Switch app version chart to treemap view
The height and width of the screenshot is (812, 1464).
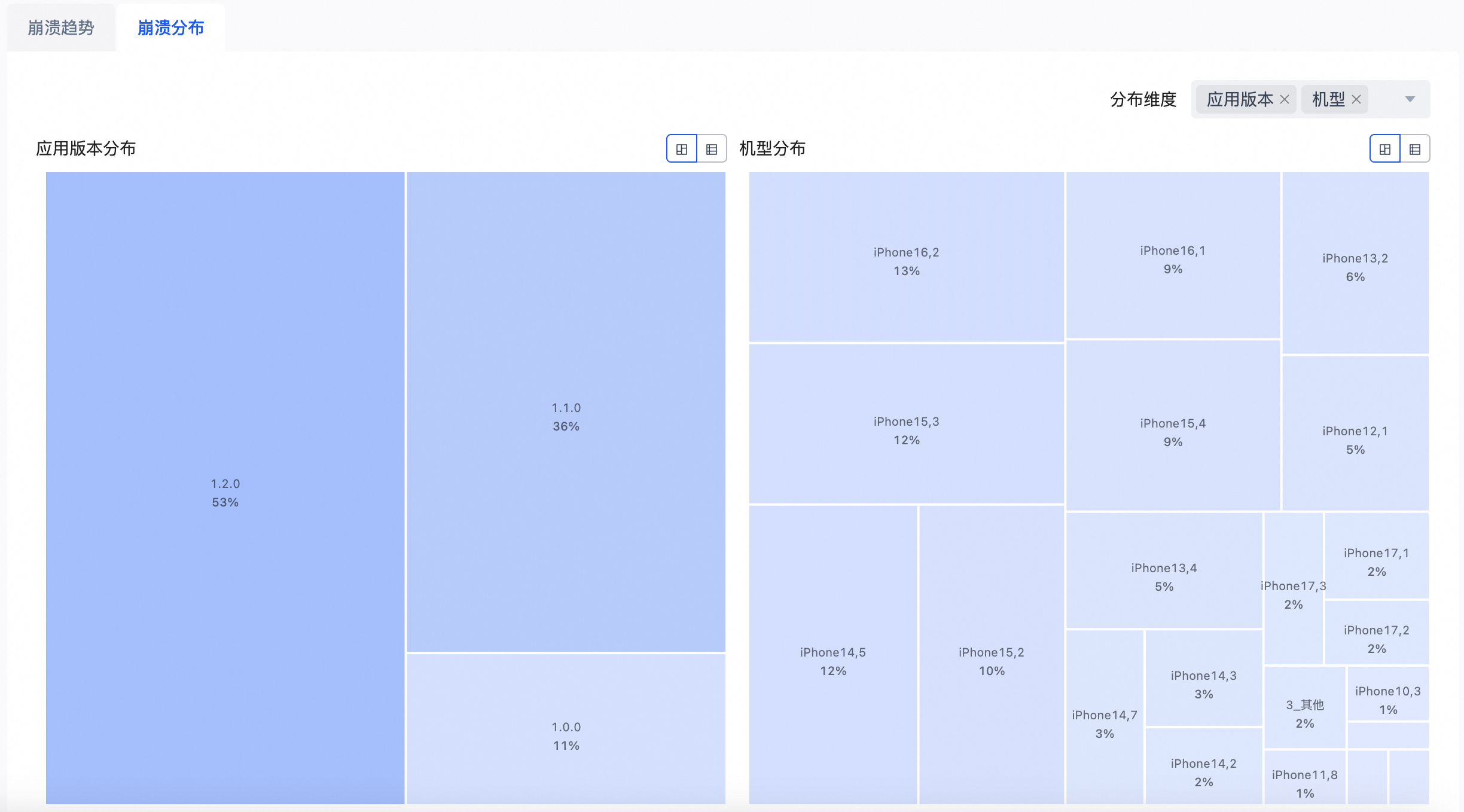tap(682, 149)
